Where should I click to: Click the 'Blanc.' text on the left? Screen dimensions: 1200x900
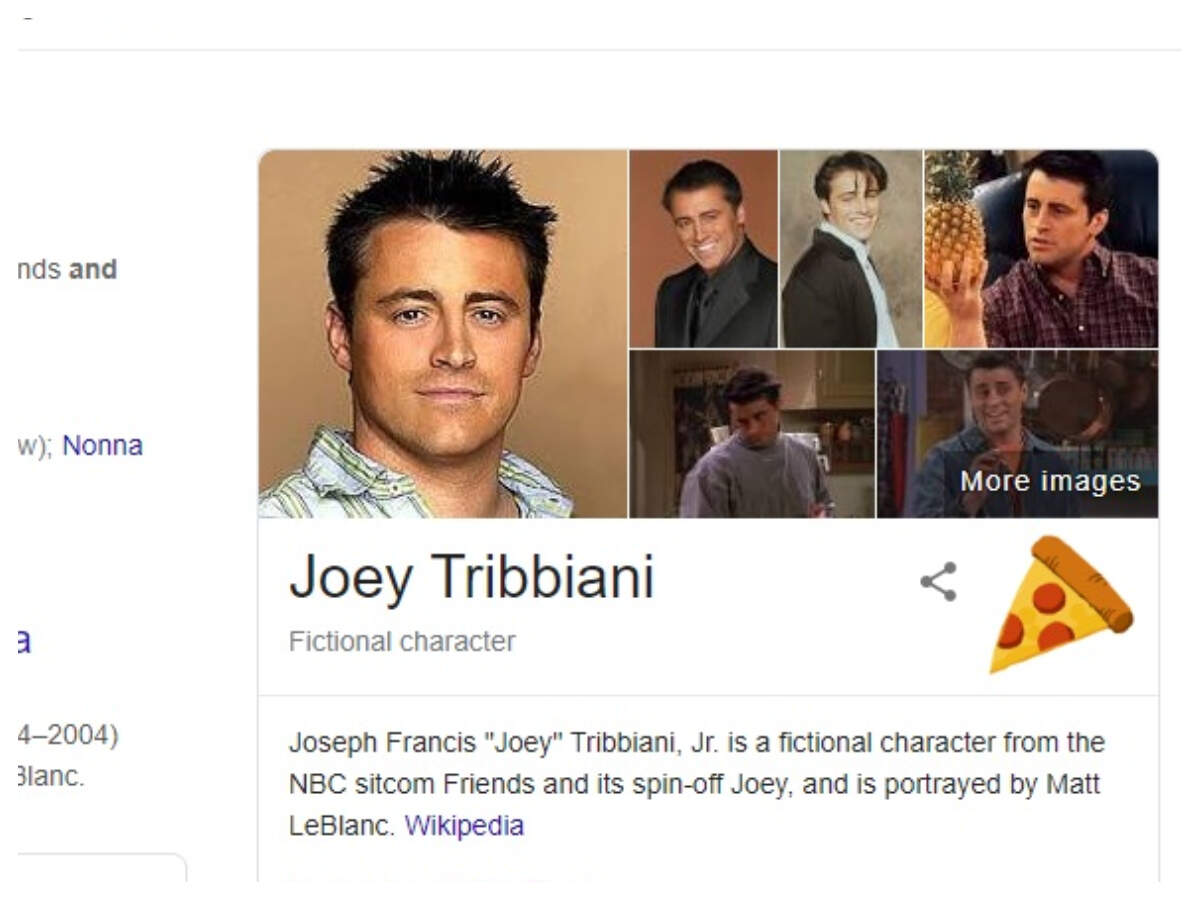[51, 776]
